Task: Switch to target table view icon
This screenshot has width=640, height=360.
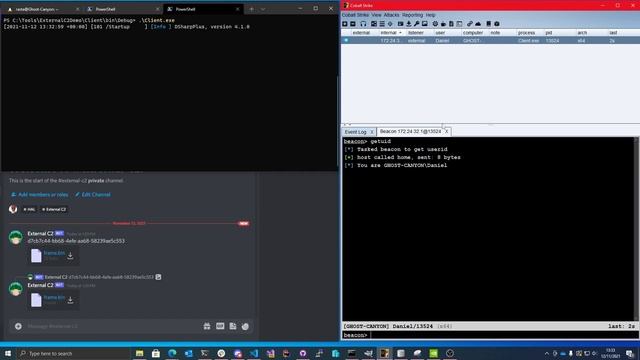Action: [x=390, y=24]
